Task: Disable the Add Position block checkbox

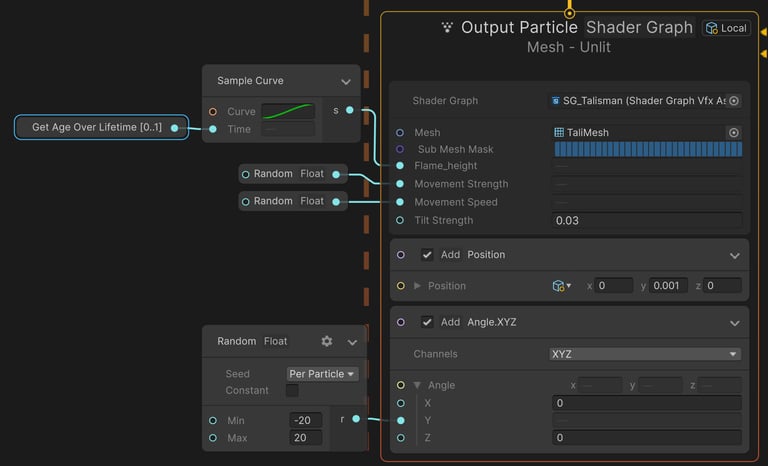Action: coord(427,255)
